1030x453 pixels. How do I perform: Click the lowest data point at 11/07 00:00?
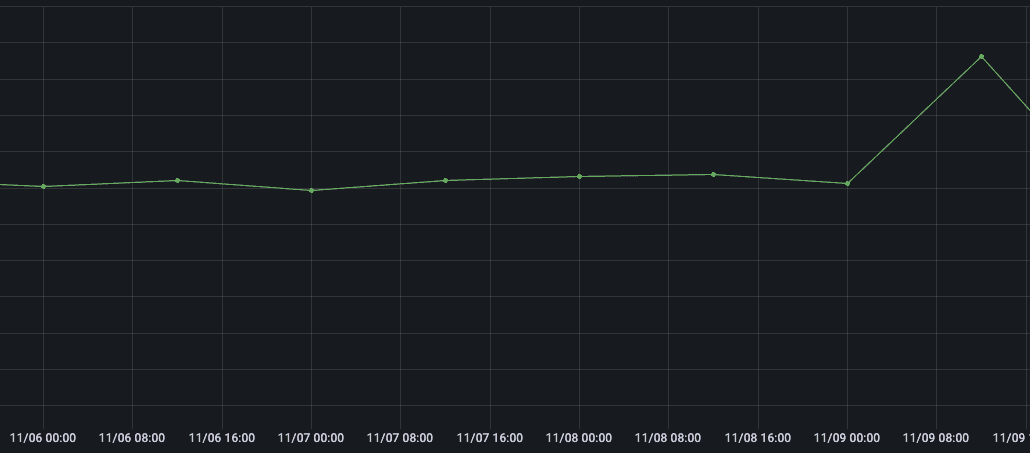(311, 190)
